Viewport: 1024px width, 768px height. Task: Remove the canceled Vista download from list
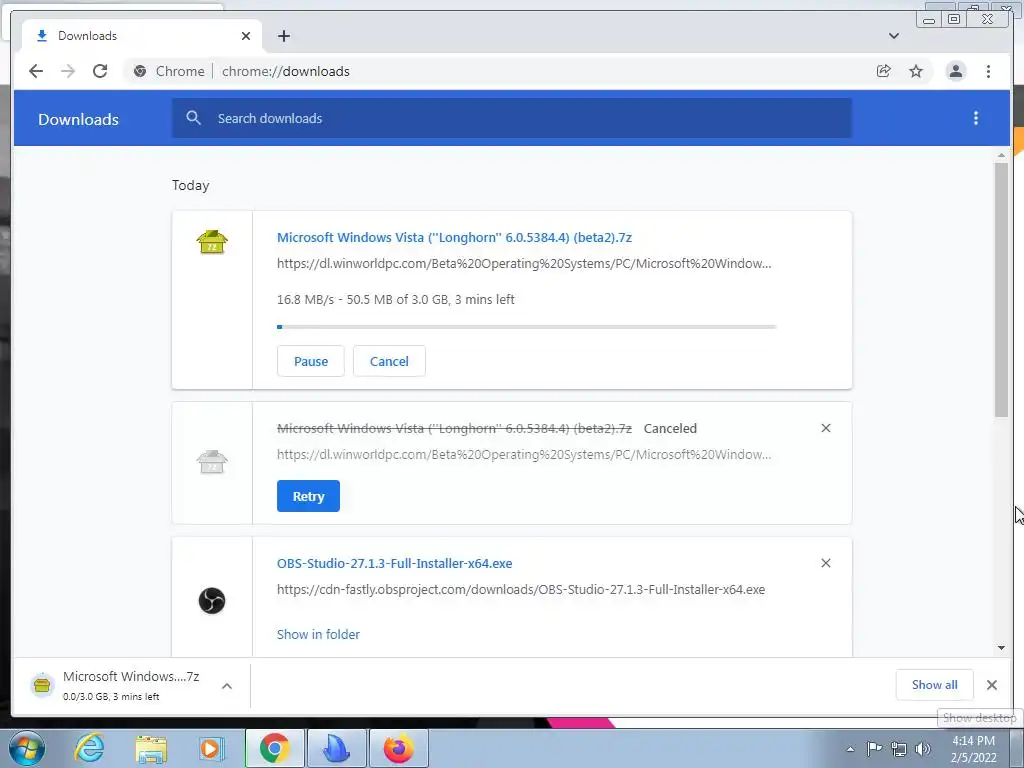(x=825, y=428)
